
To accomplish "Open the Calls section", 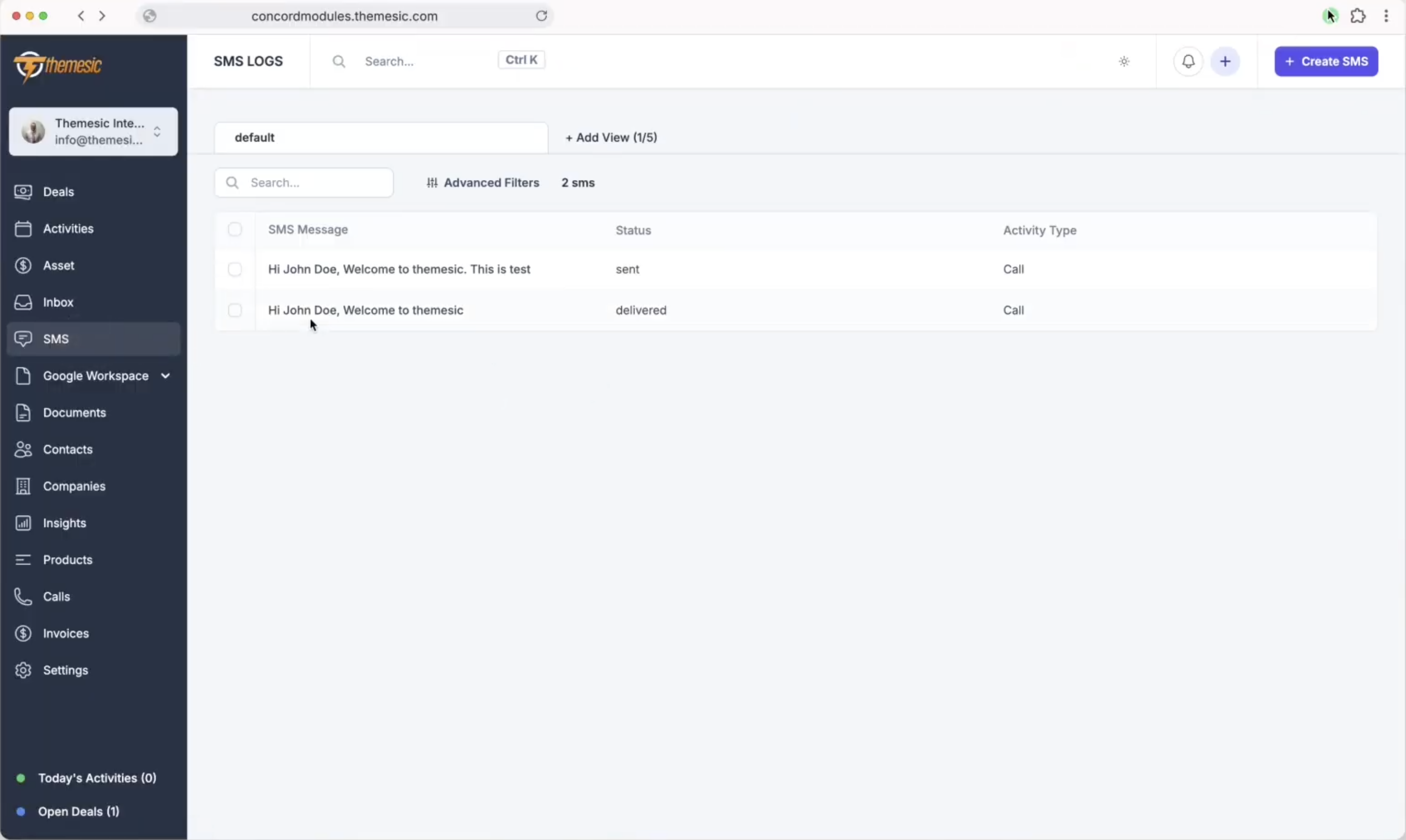I will [57, 595].
